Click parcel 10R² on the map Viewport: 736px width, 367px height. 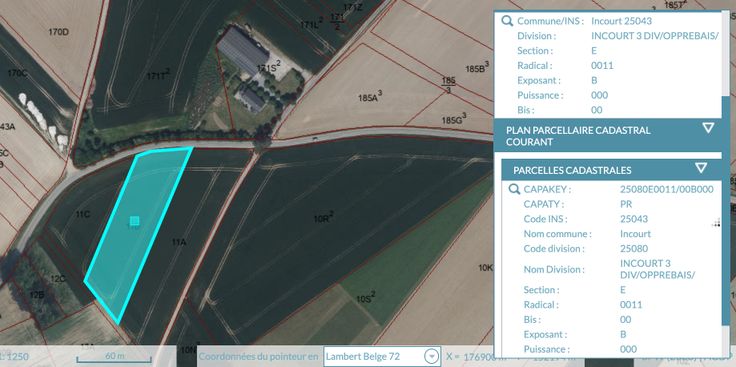pyautogui.click(x=323, y=218)
